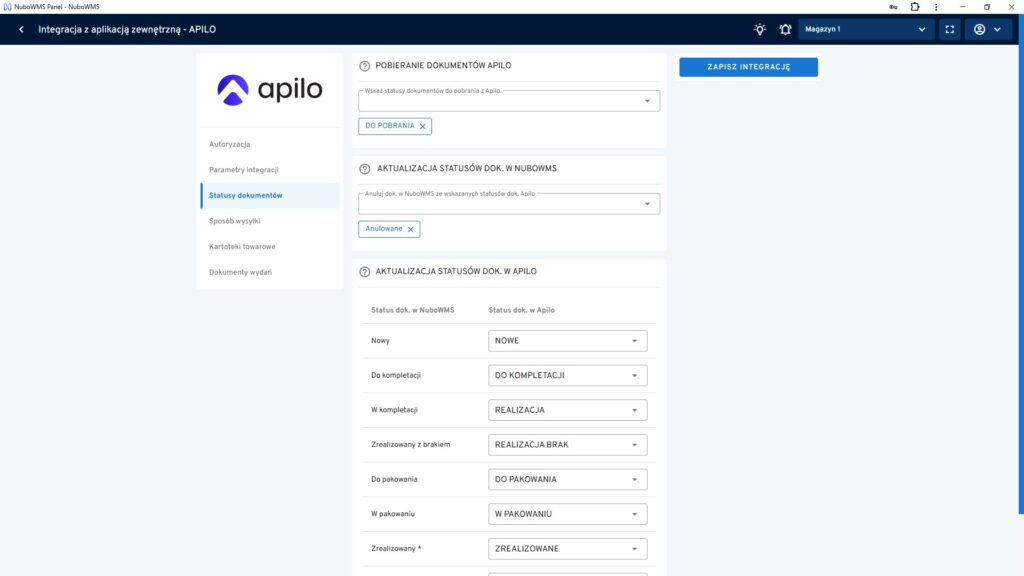Remove the Anulowane chip

coord(410,229)
